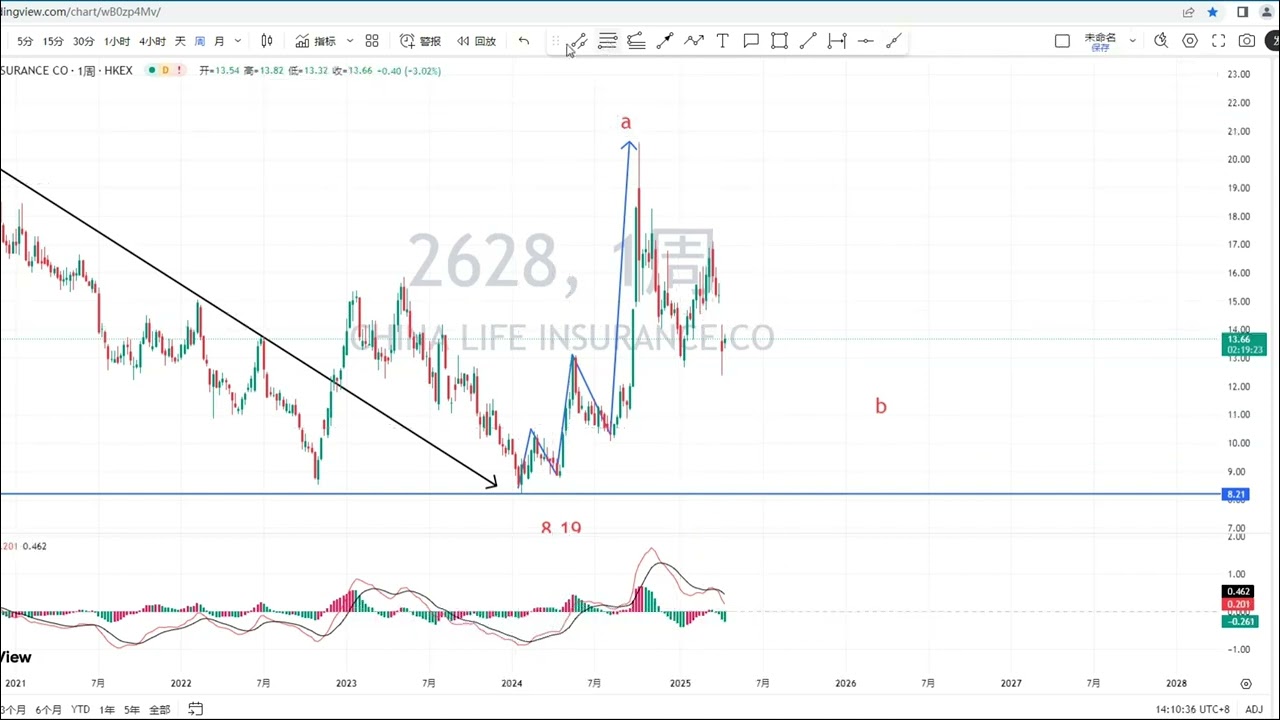Click the orange D data indicator
The height and width of the screenshot is (720, 1280).
coord(166,70)
